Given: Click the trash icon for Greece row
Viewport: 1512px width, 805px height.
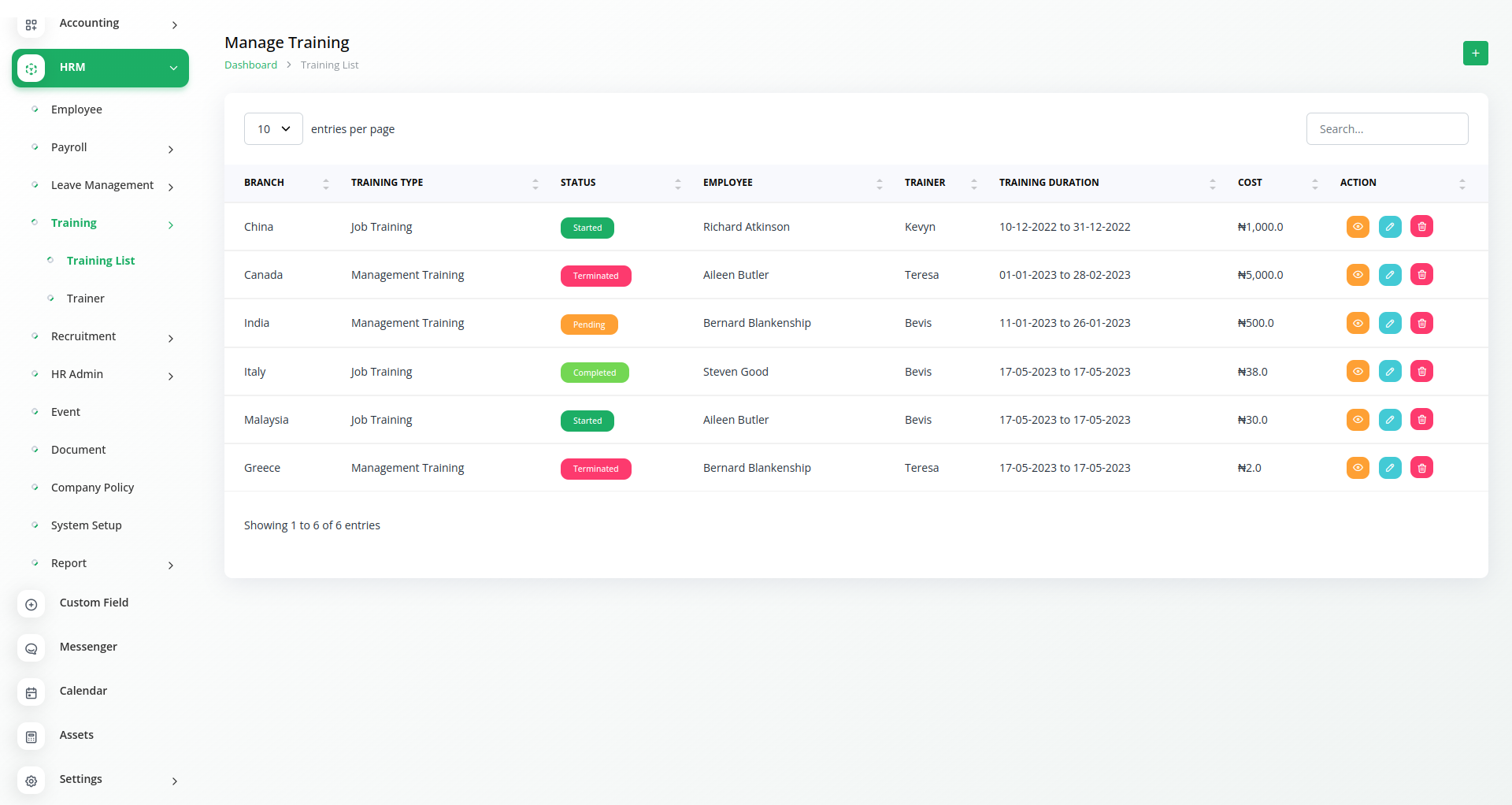Looking at the screenshot, I should (1421, 468).
